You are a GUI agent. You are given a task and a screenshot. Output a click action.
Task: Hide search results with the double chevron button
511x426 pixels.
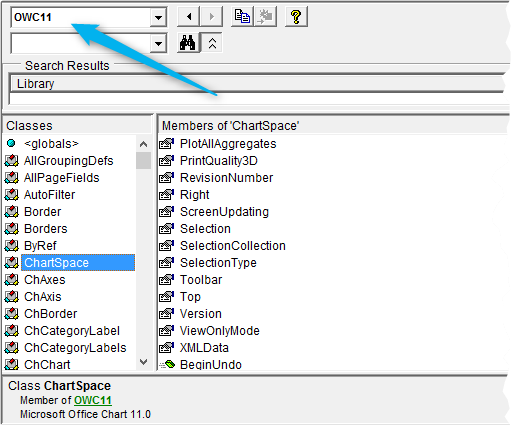[212, 43]
